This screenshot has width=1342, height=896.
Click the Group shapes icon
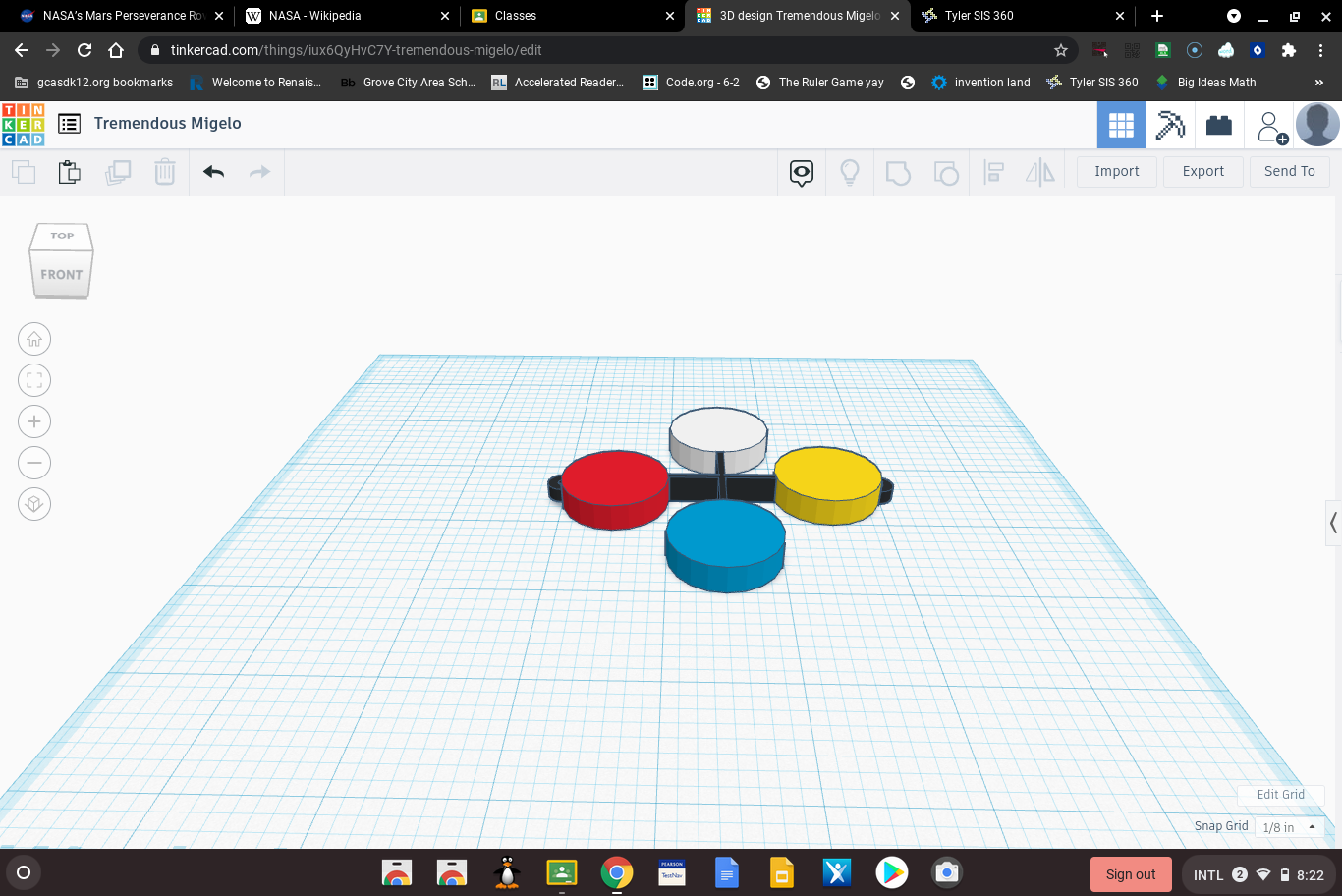[898, 173]
